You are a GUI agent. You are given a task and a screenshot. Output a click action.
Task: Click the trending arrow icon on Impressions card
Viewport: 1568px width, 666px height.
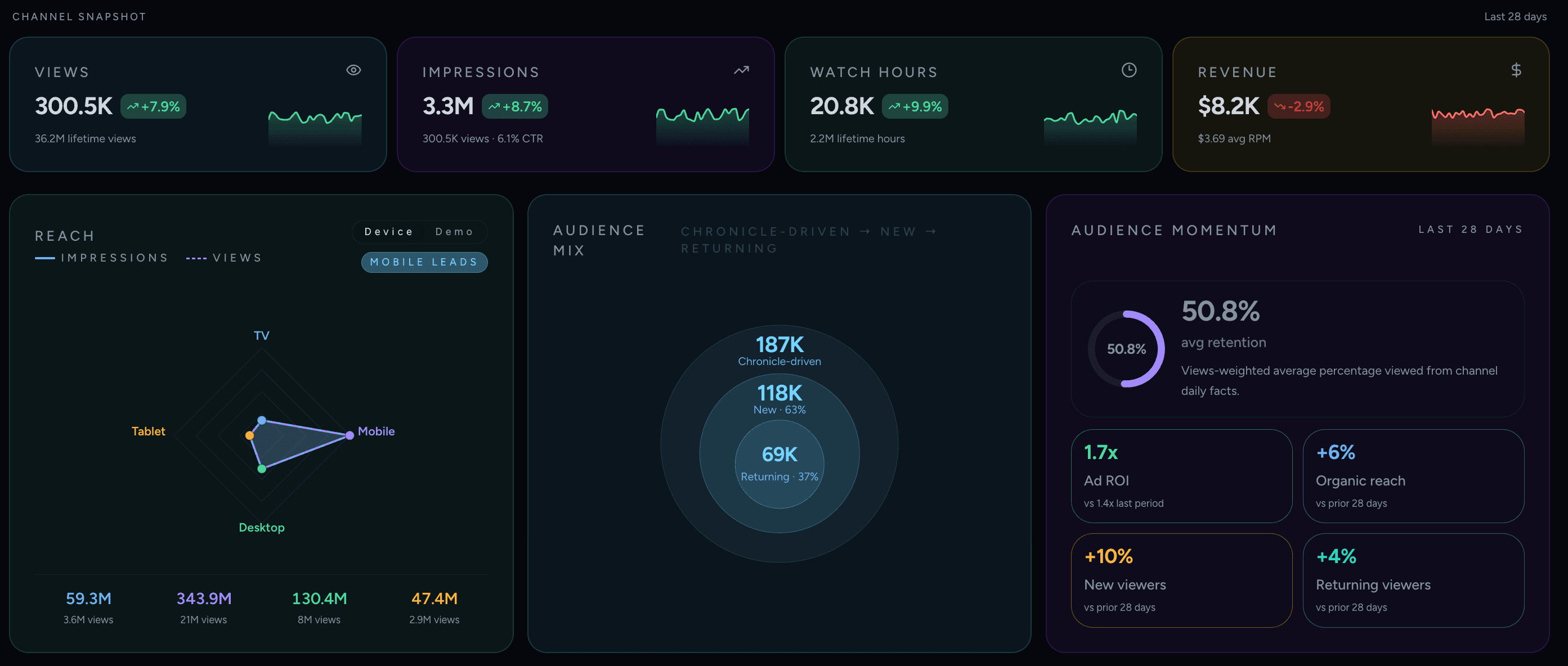tap(741, 70)
